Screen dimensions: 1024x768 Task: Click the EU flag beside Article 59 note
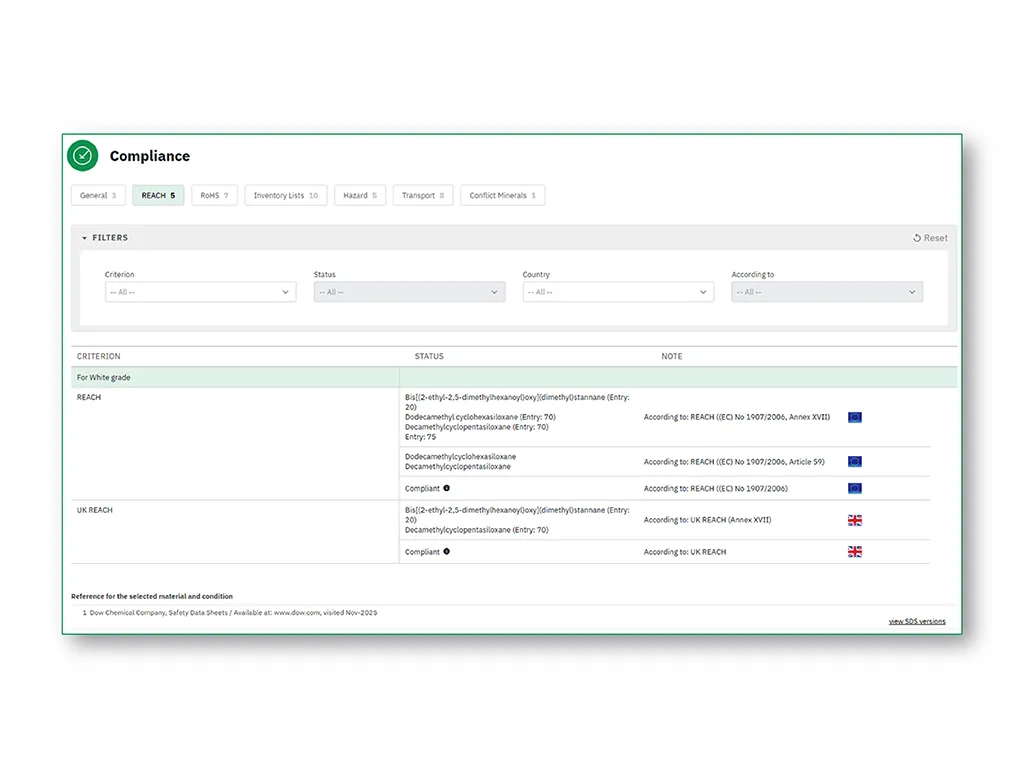pyautogui.click(x=855, y=462)
